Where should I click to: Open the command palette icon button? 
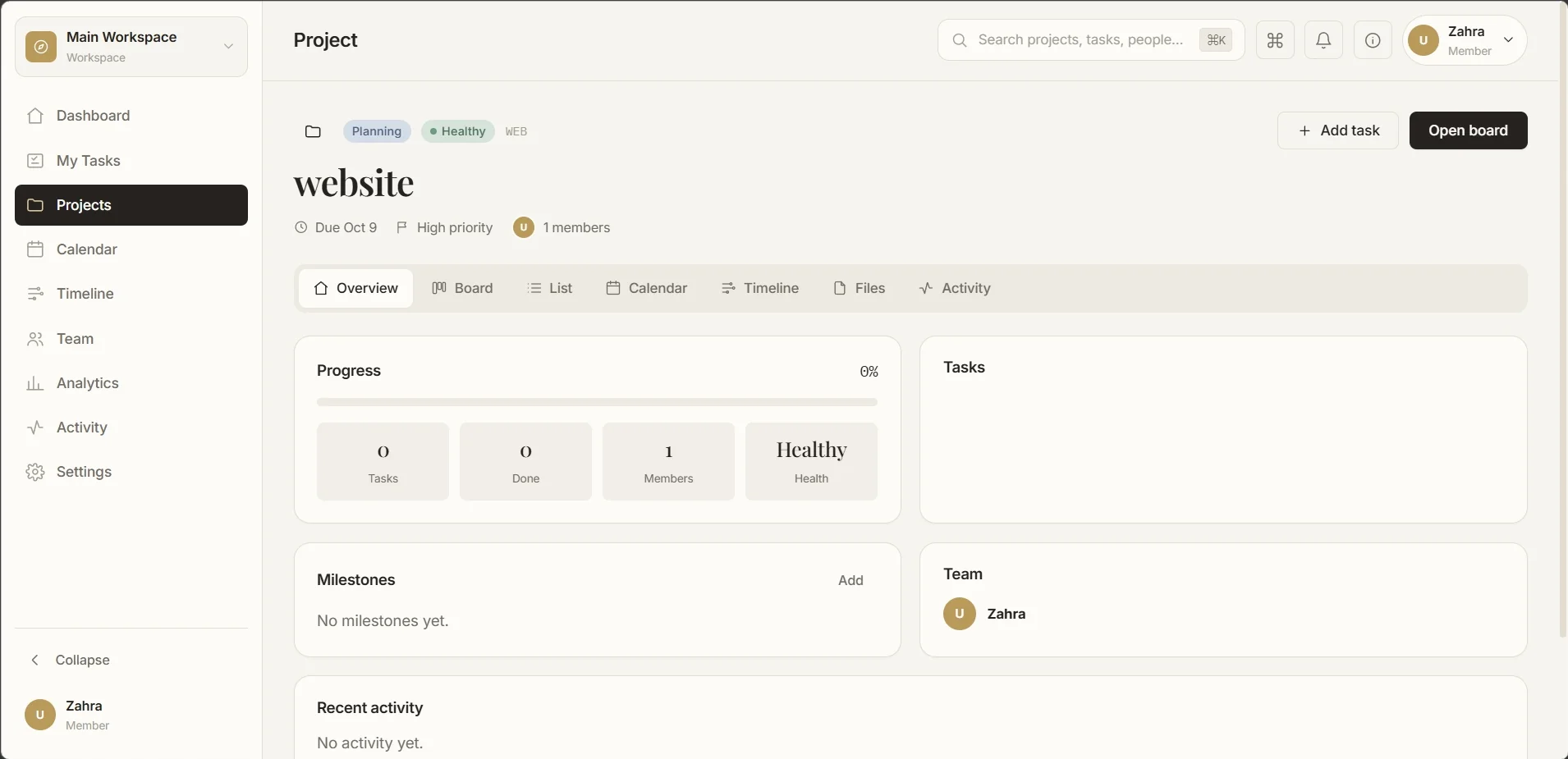[1275, 40]
